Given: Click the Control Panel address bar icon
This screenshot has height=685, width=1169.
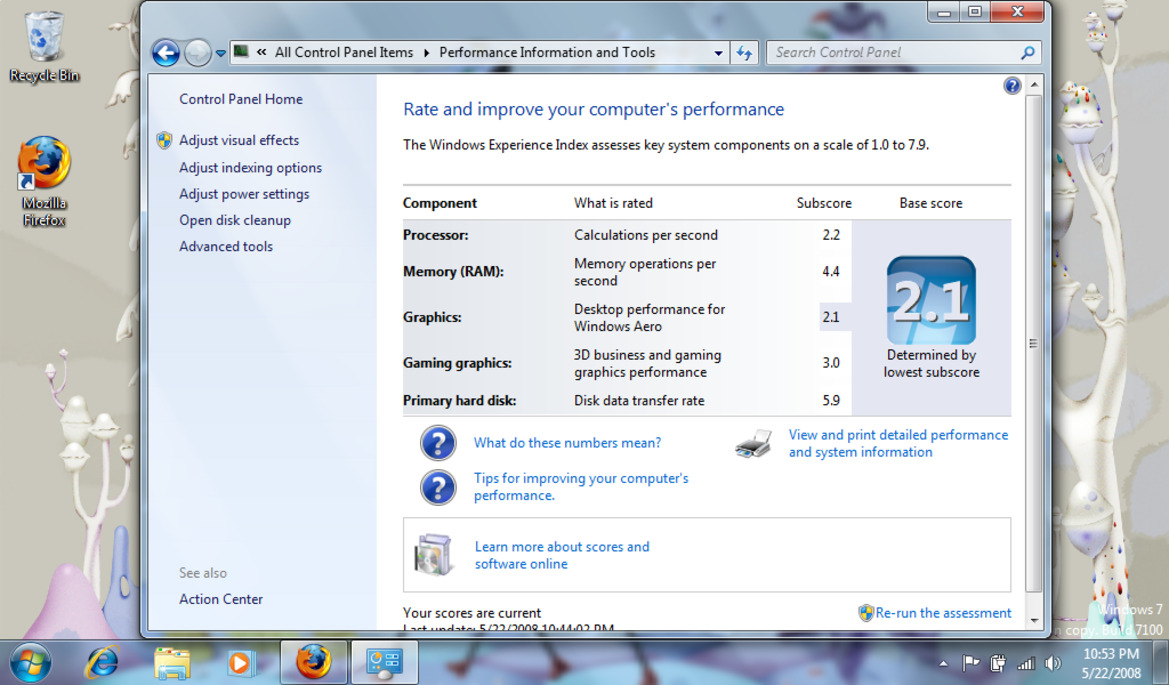Looking at the screenshot, I should (241, 51).
